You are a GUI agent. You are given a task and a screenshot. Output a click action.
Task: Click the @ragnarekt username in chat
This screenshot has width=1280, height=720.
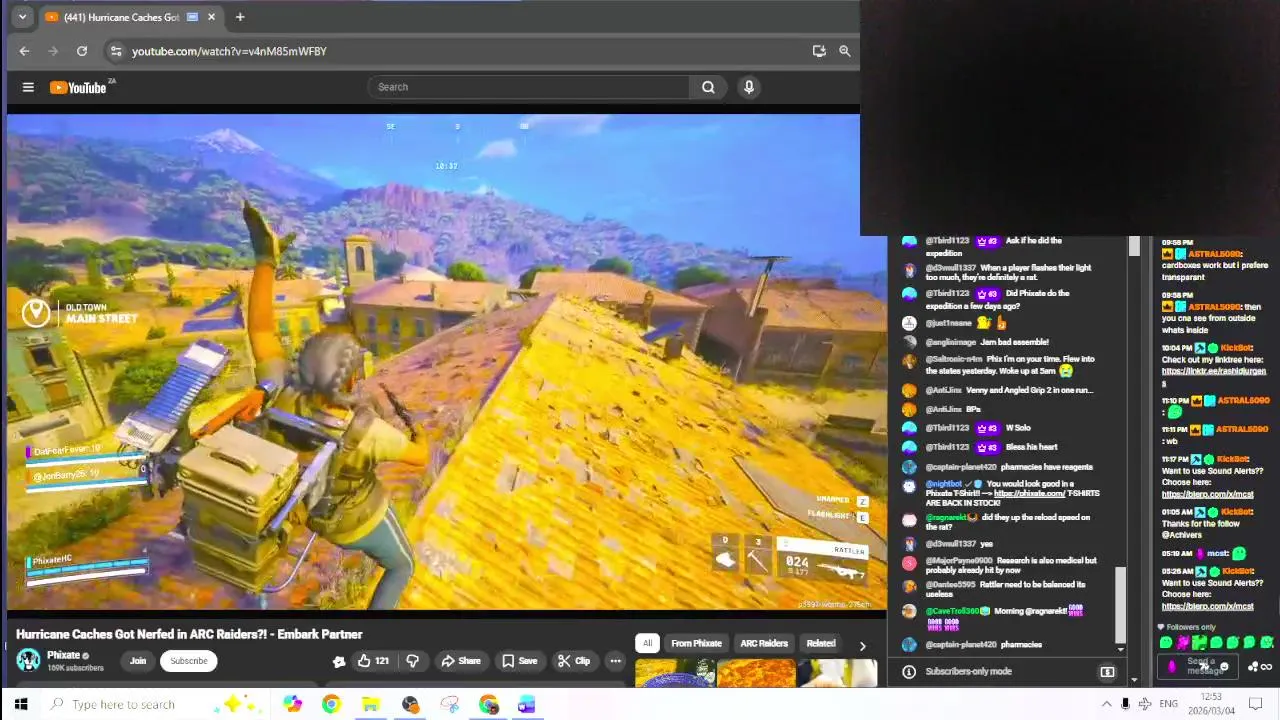coord(946,517)
